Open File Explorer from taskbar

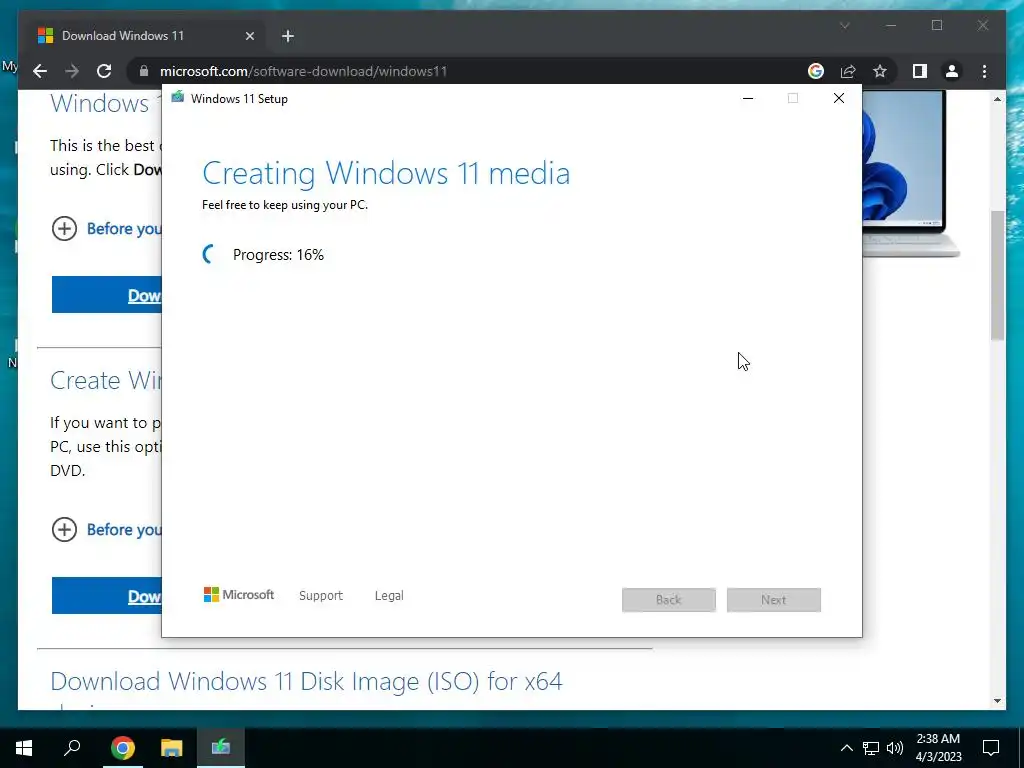[171, 748]
